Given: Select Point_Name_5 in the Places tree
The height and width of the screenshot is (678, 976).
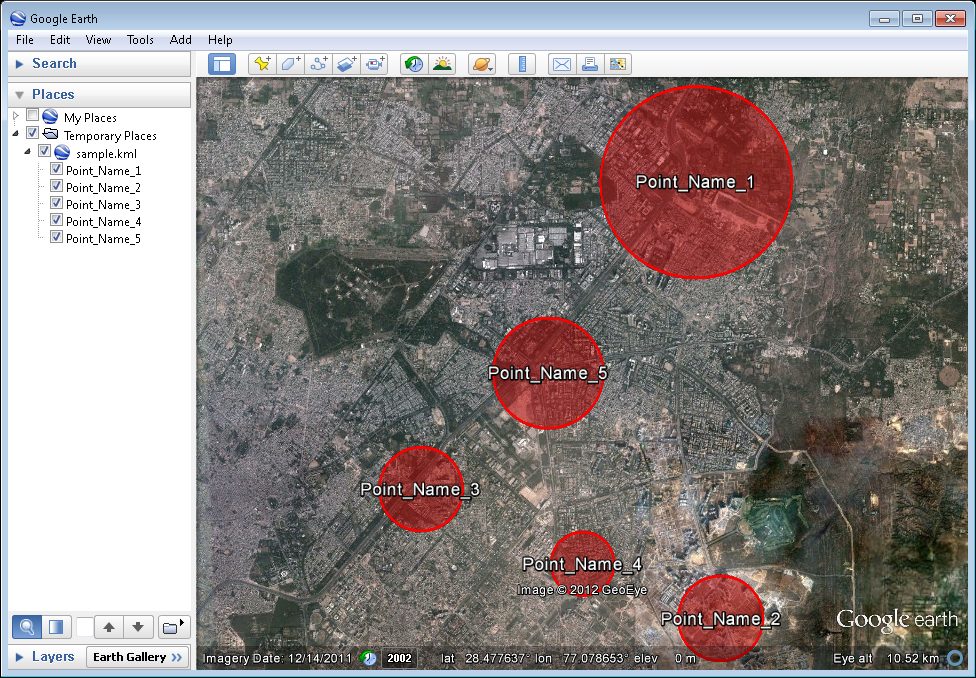Looking at the screenshot, I should coord(103,238).
